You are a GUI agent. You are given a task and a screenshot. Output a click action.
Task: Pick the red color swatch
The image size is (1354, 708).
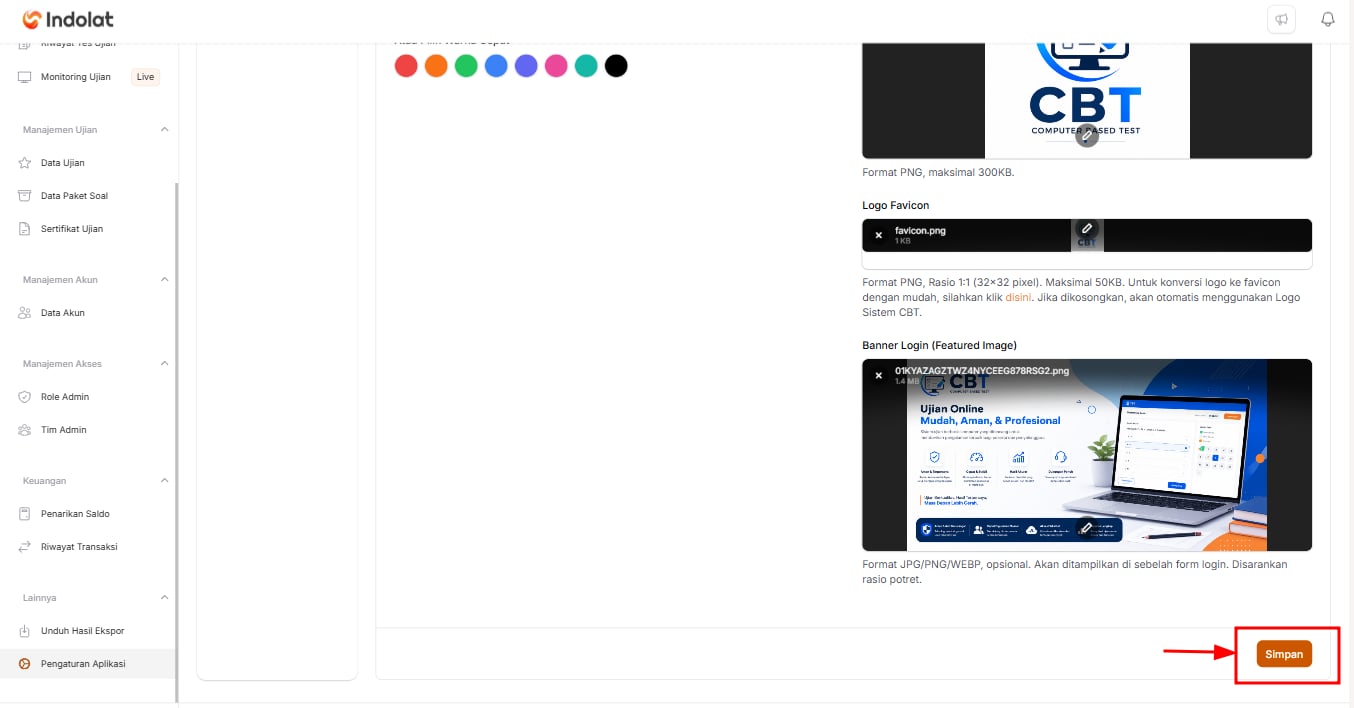(x=406, y=66)
